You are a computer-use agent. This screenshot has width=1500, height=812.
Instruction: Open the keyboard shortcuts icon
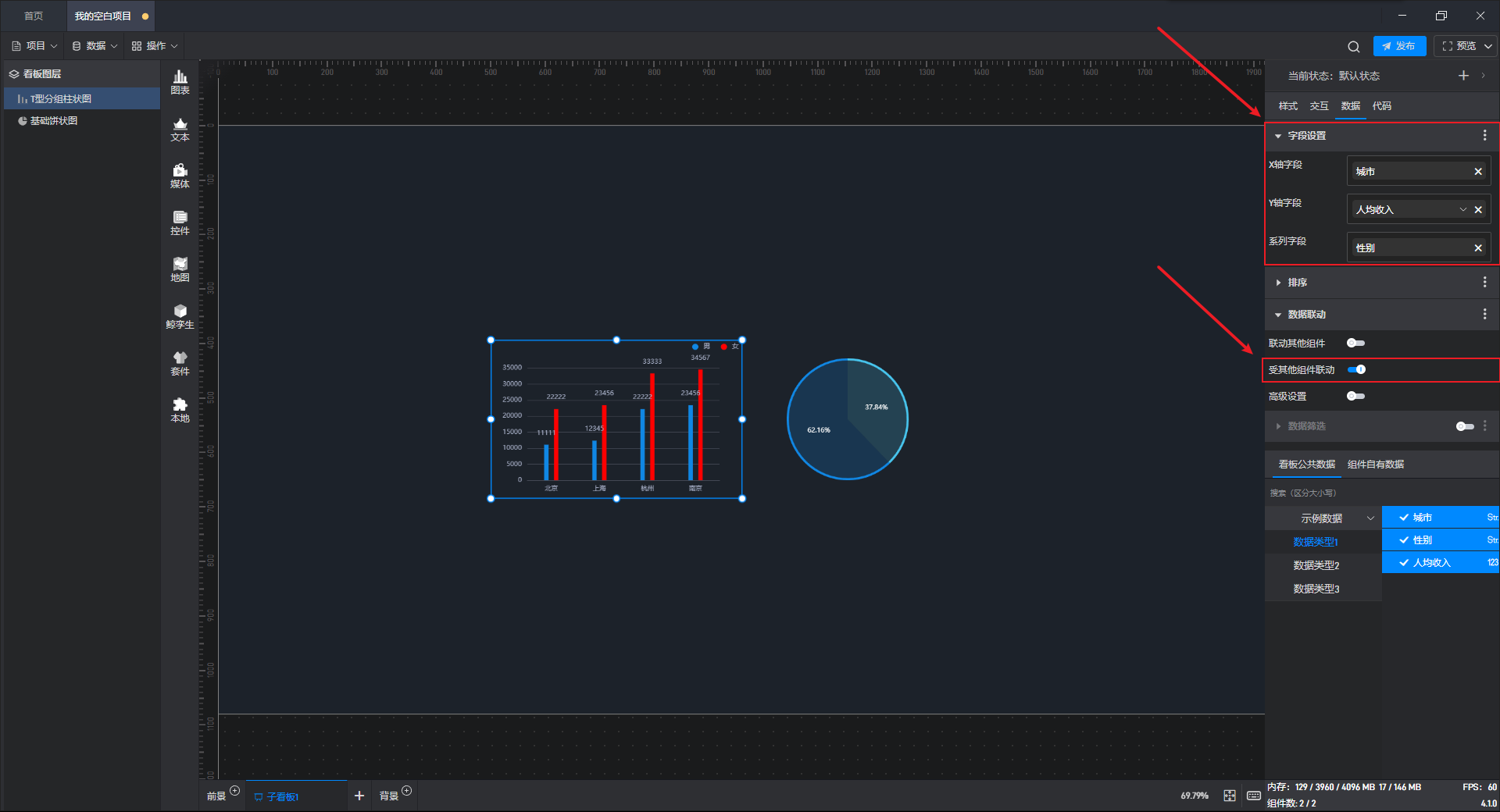[x=1254, y=796]
